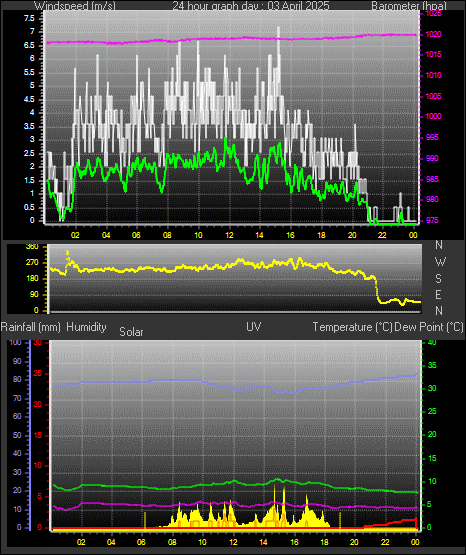Click the 20 hour marker on wind graph
The height and width of the screenshot is (555, 466).
[352, 235]
